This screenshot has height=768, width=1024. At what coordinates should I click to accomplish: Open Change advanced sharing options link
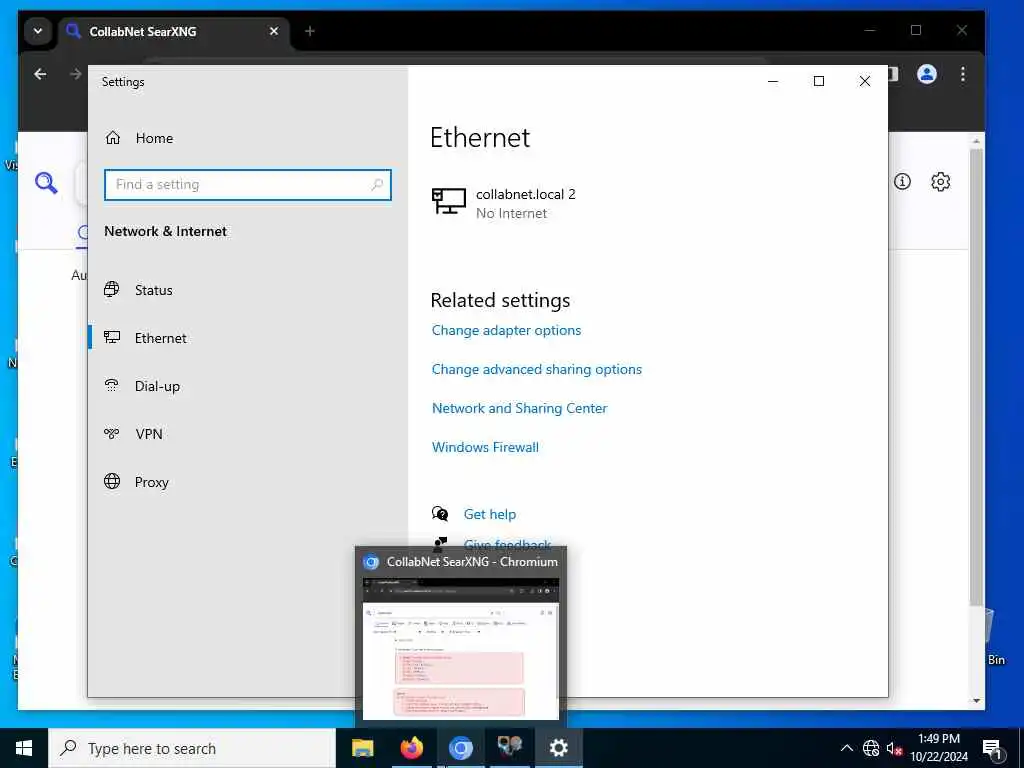coord(537,370)
